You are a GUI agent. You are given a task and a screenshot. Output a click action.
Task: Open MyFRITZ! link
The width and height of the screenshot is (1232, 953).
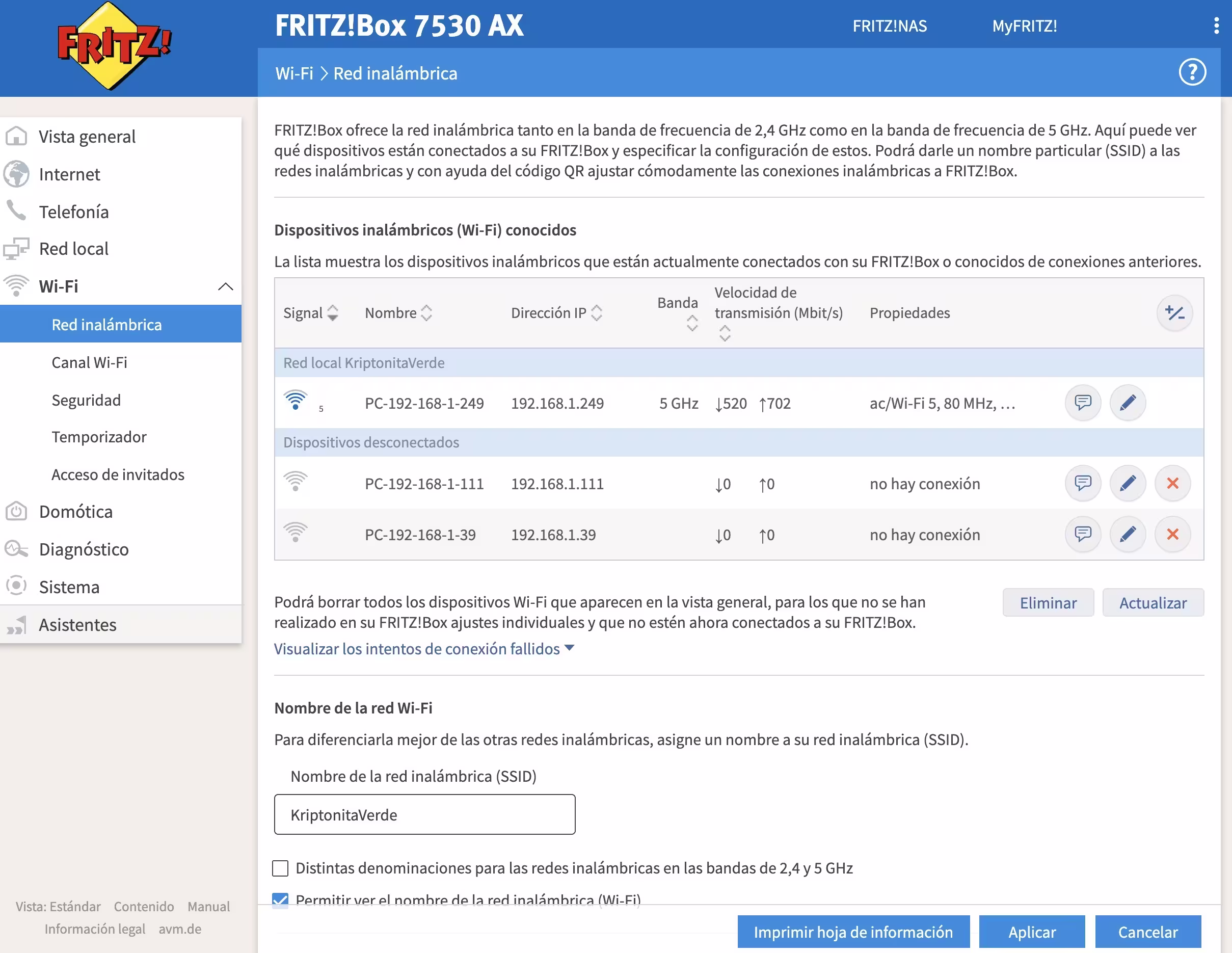(x=1025, y=26)
